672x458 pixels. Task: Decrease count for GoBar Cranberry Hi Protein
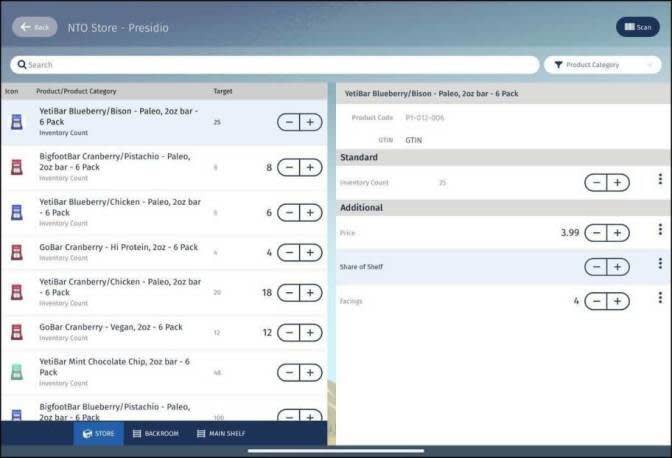289,252
